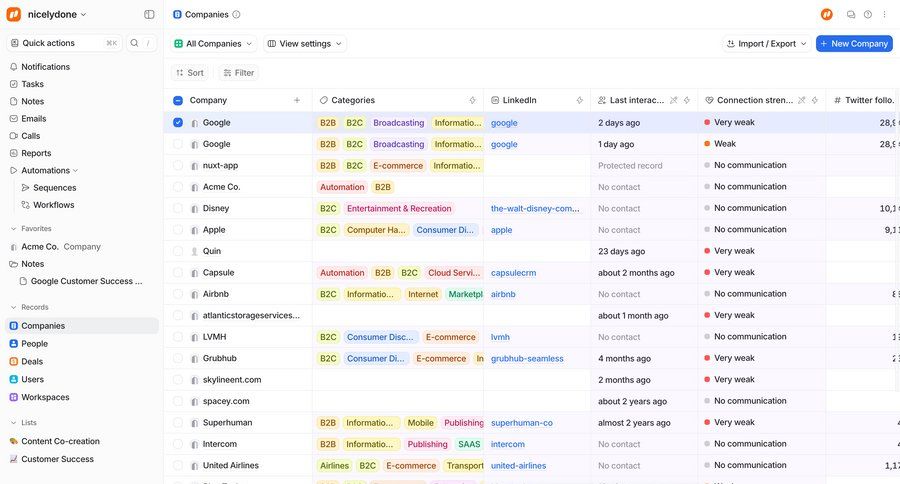
Task: Check the Capsule row checkbox
Action: click(178, 273)
